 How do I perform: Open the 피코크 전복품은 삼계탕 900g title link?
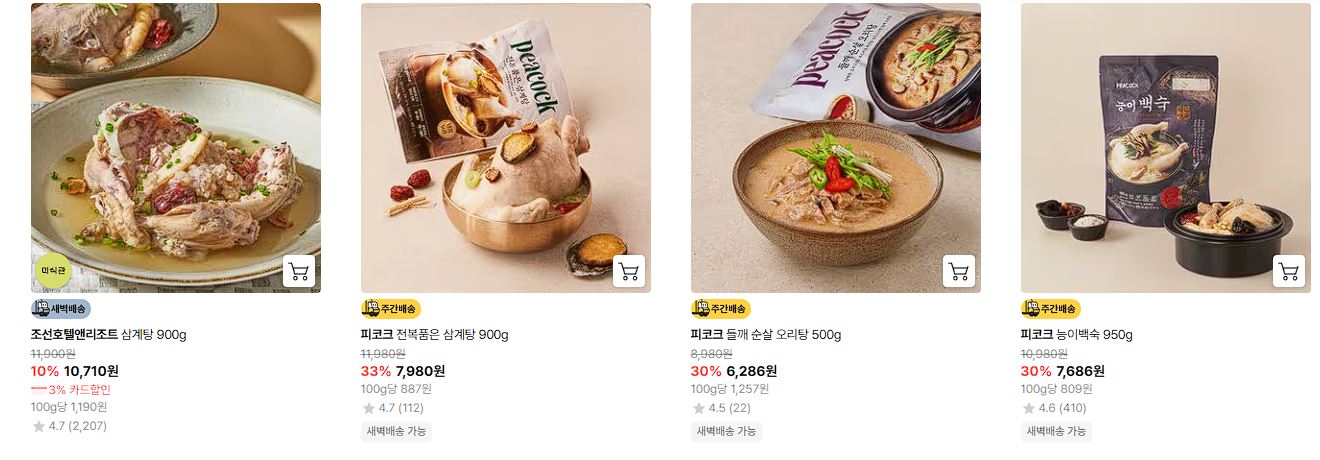click(435, 335)
